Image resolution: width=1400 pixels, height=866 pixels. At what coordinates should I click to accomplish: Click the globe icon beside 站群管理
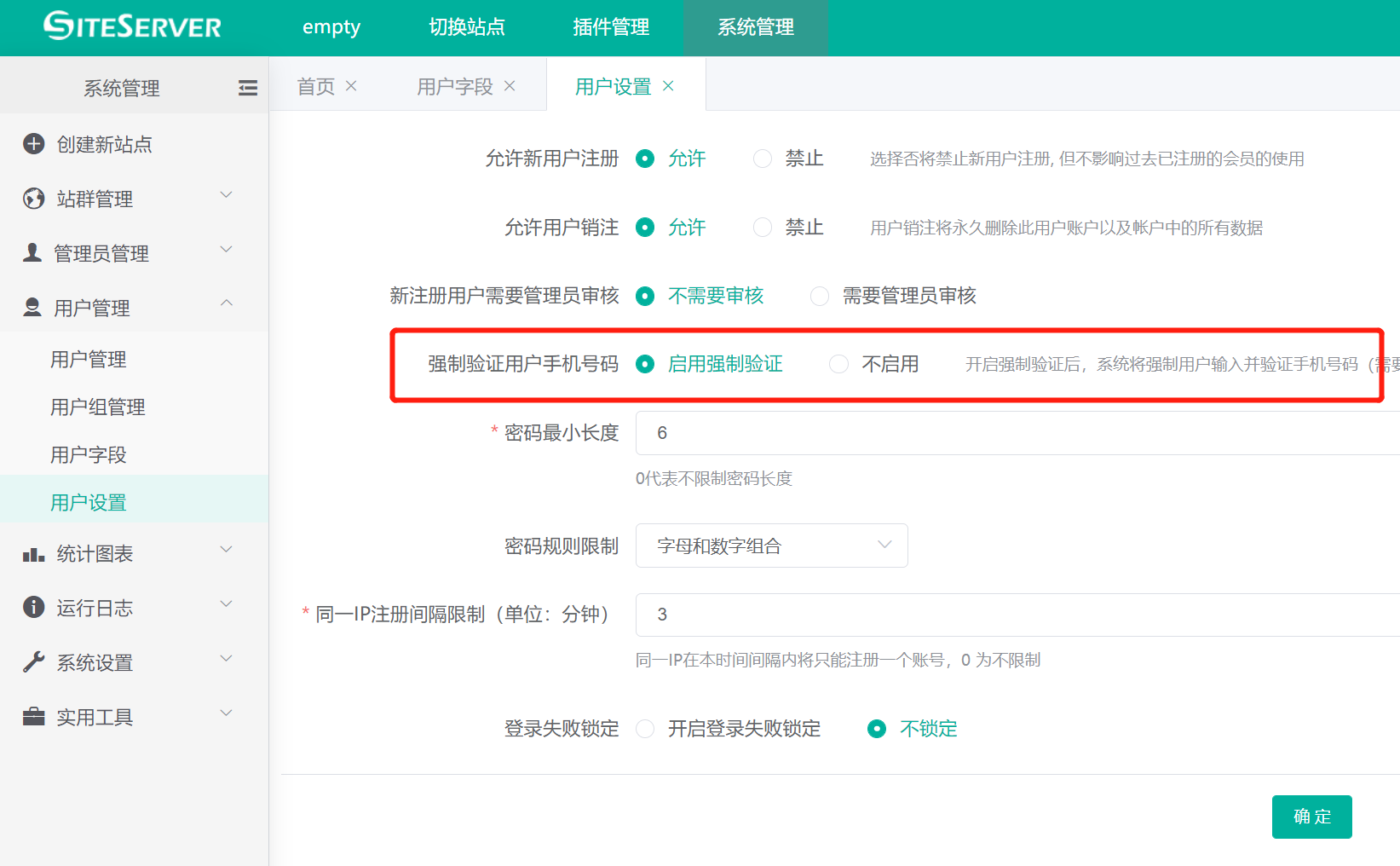point(33,199)
